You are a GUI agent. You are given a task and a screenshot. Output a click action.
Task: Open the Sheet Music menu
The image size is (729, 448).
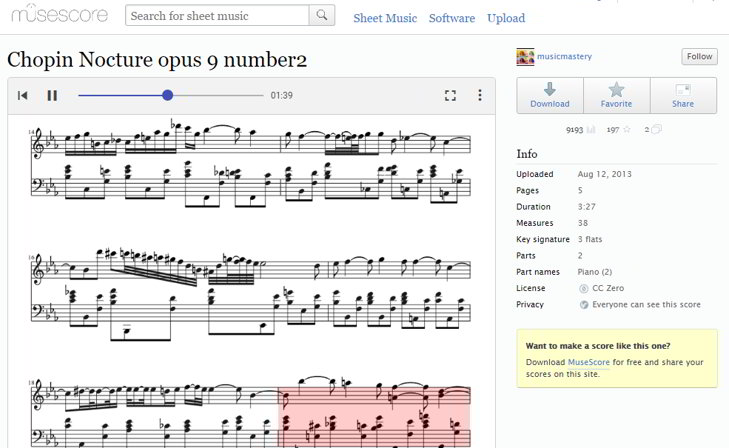385,18
